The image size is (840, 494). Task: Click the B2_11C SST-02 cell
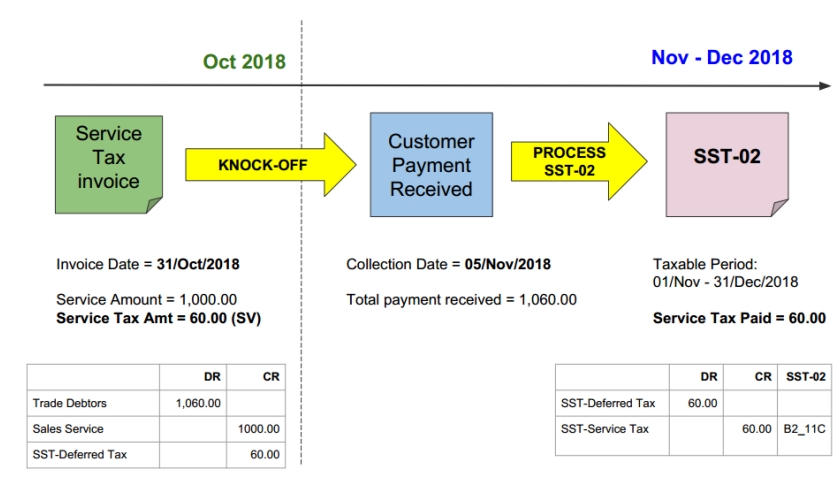click(x=807, y=428)
